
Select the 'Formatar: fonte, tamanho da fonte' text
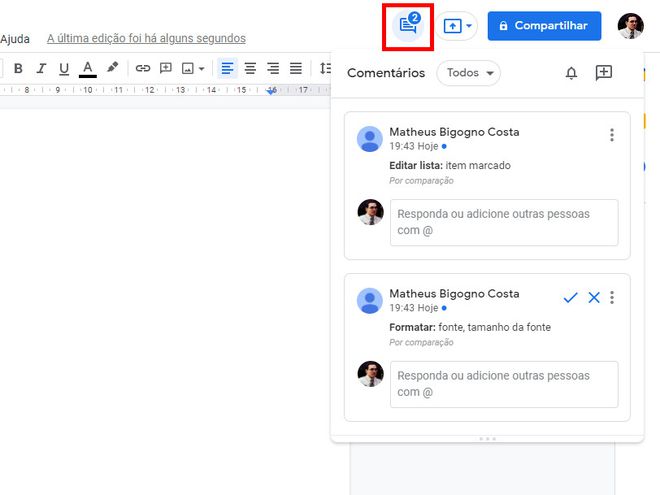(470, 327)
